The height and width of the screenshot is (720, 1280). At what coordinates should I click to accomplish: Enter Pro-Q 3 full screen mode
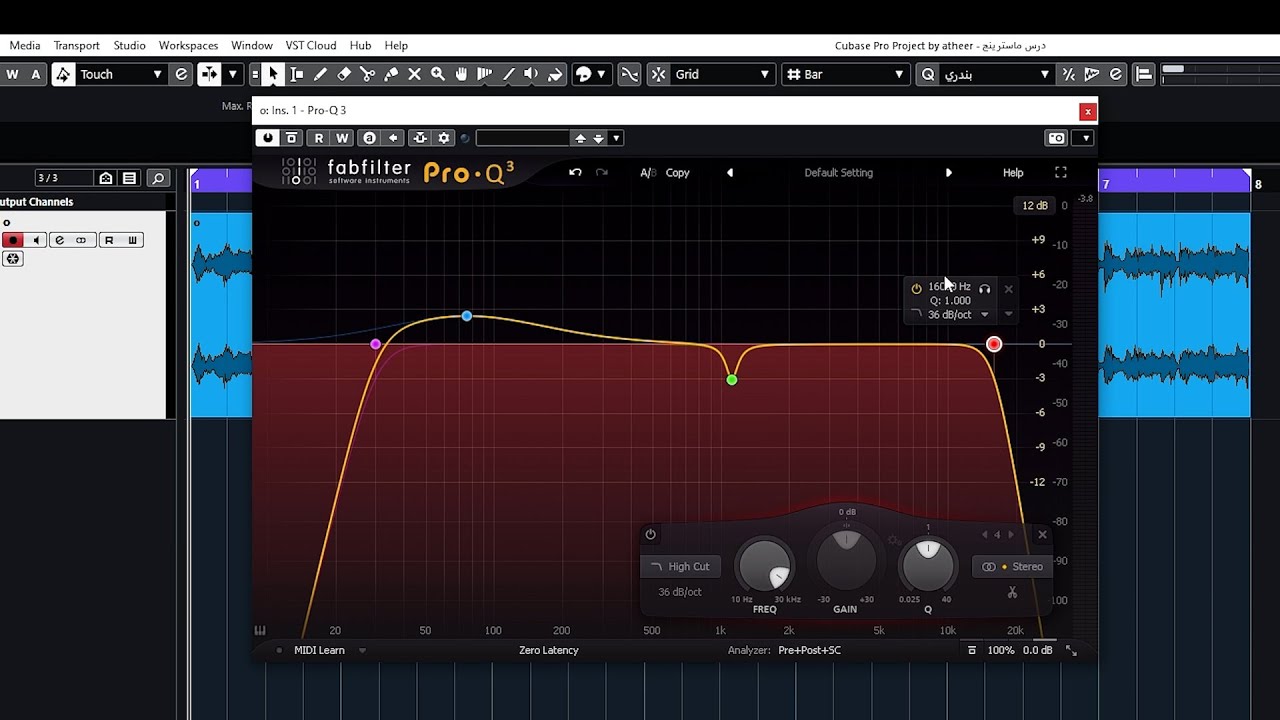tap(1061, 172)
